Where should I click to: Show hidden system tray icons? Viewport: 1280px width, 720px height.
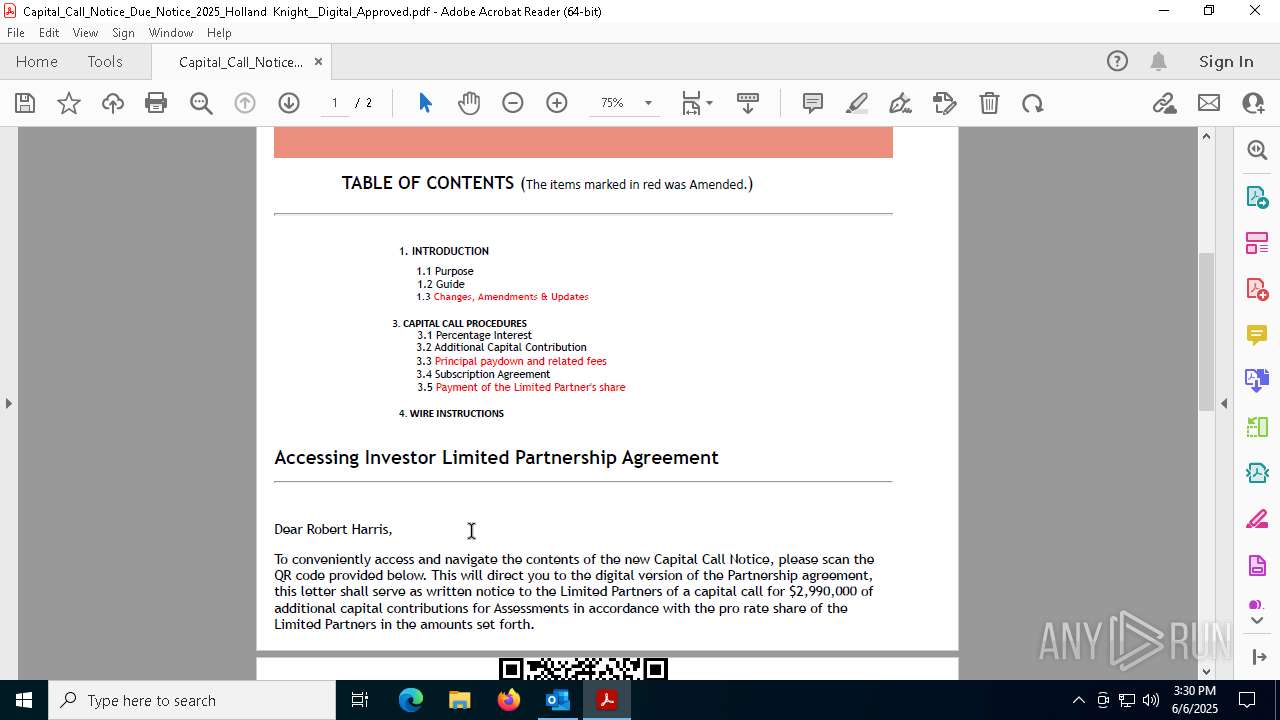pyautogui.click(x=1078, y=700)
